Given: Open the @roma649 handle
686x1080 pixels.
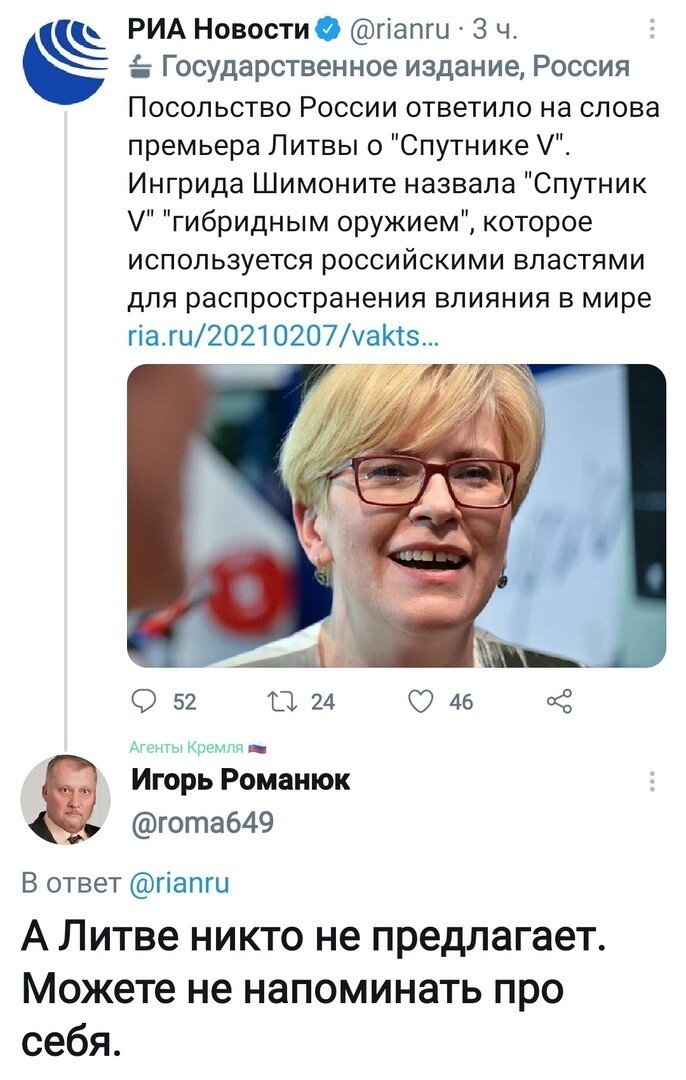Looking at the screenshot, I should [x=202, y=822].
